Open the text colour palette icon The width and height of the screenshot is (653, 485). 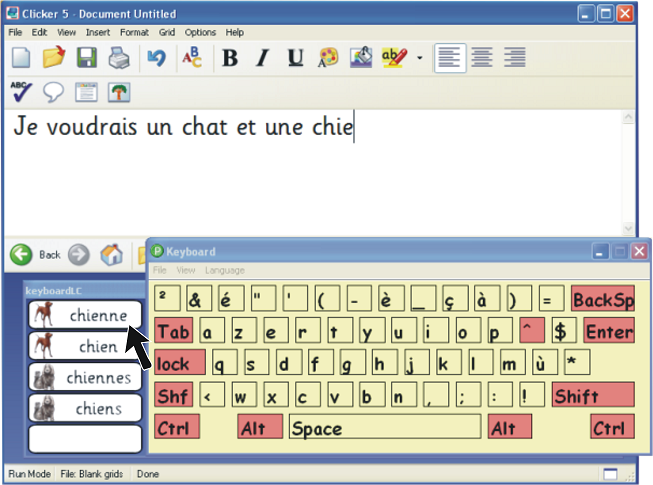tap(328, 57)
